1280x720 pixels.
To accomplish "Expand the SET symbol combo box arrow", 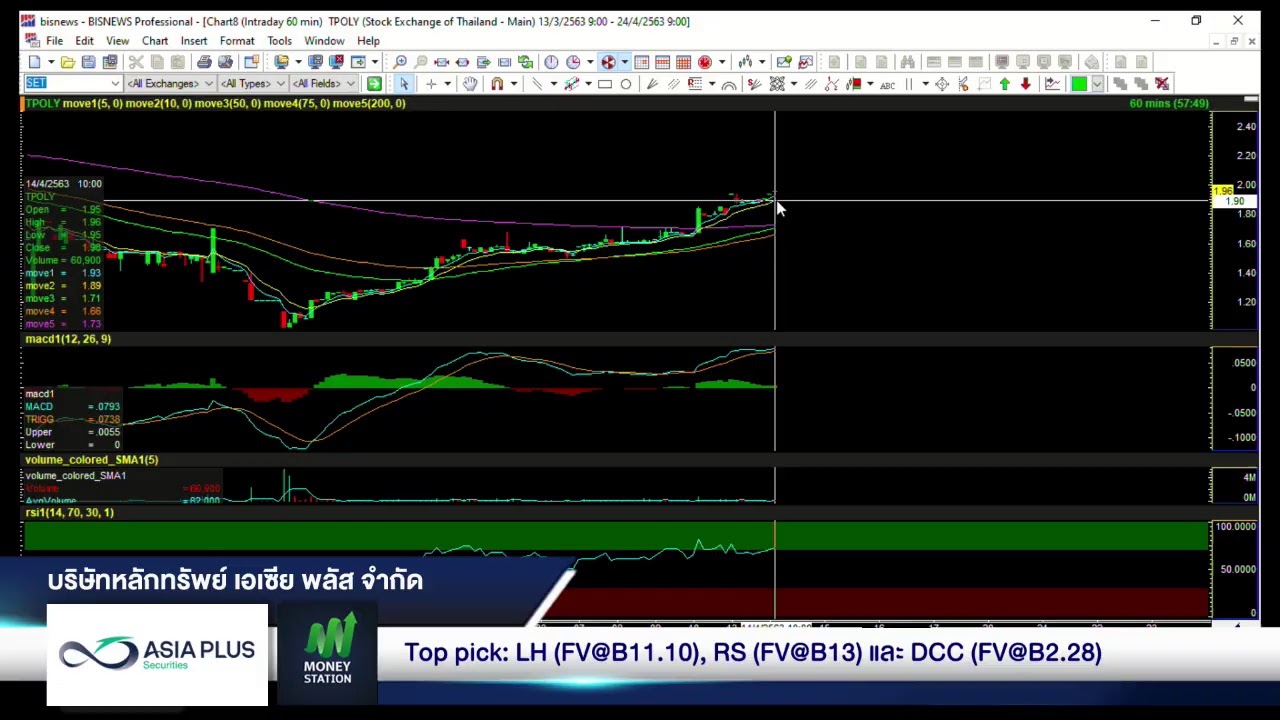I will 115,84.
